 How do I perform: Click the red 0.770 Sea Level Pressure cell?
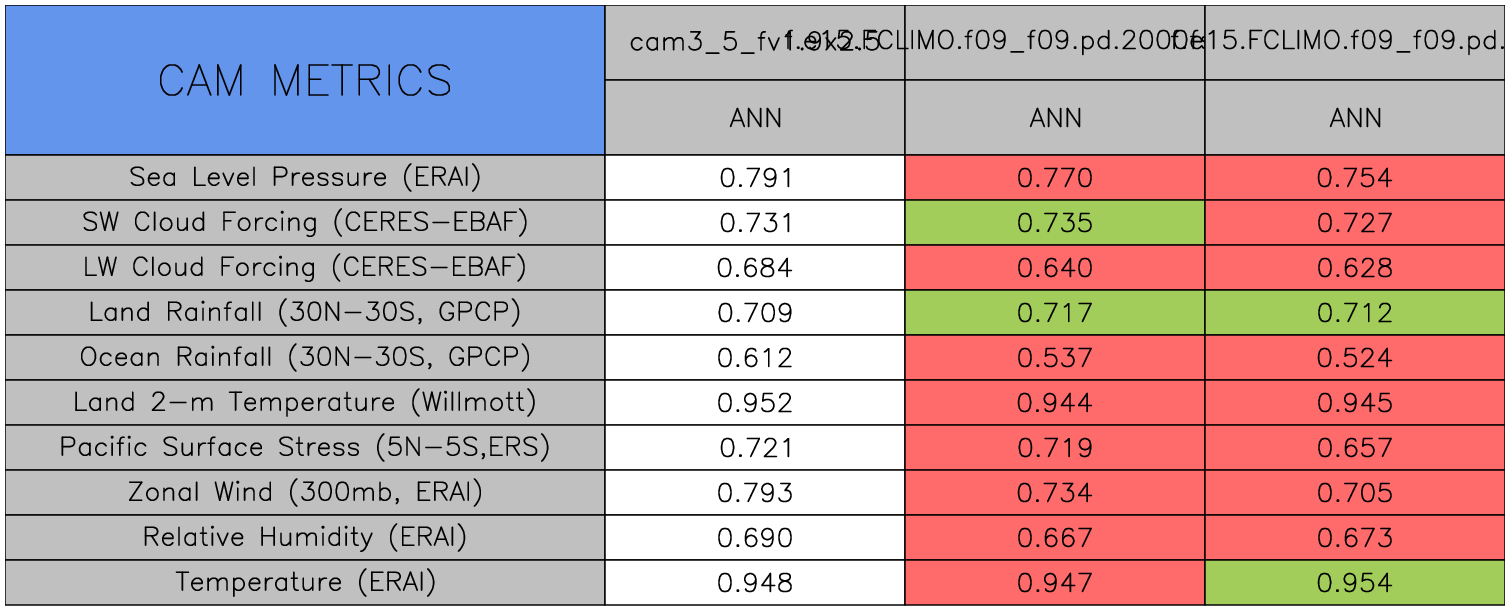click(1055, 178)
